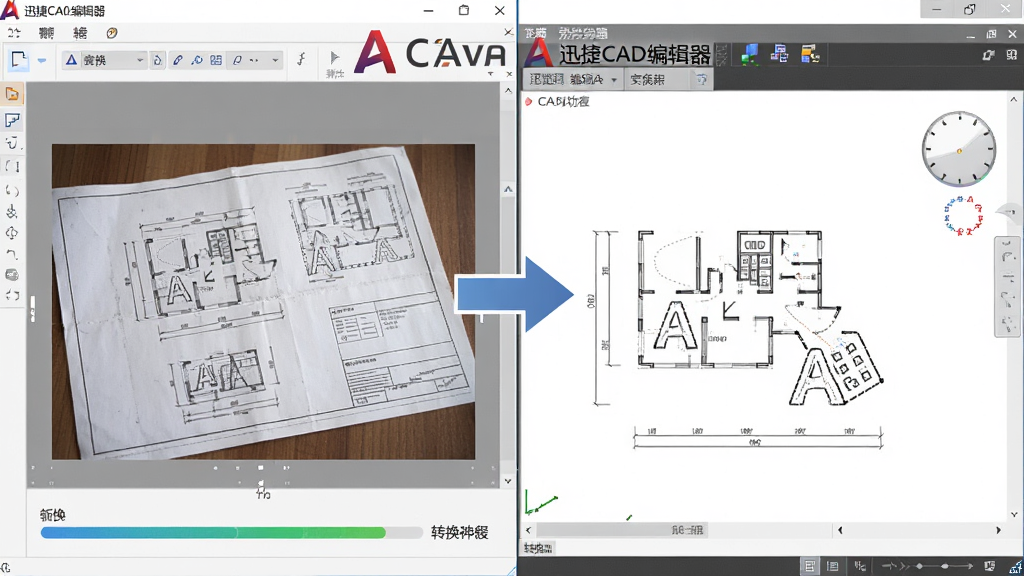Select the bracket tool in left sidebar
Viewport: 1024px width, 576px height.
pos(12,167)
